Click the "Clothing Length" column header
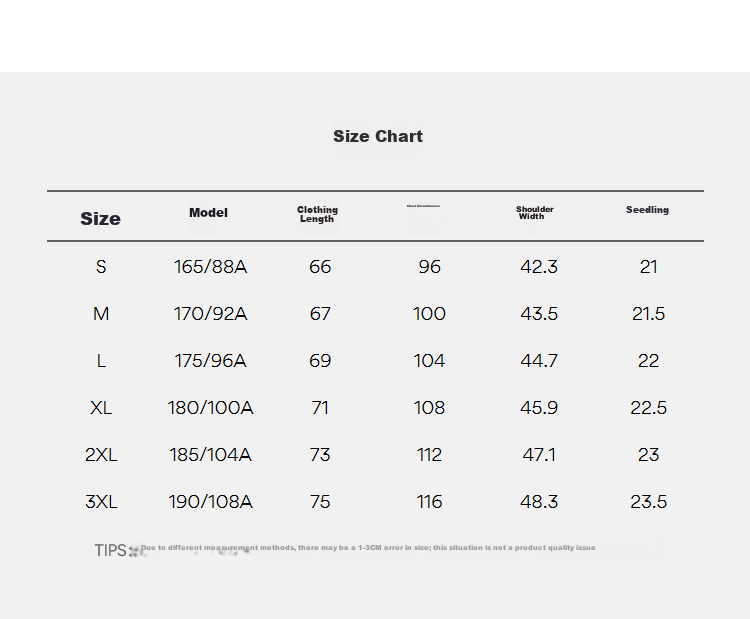 coord(317,214)
